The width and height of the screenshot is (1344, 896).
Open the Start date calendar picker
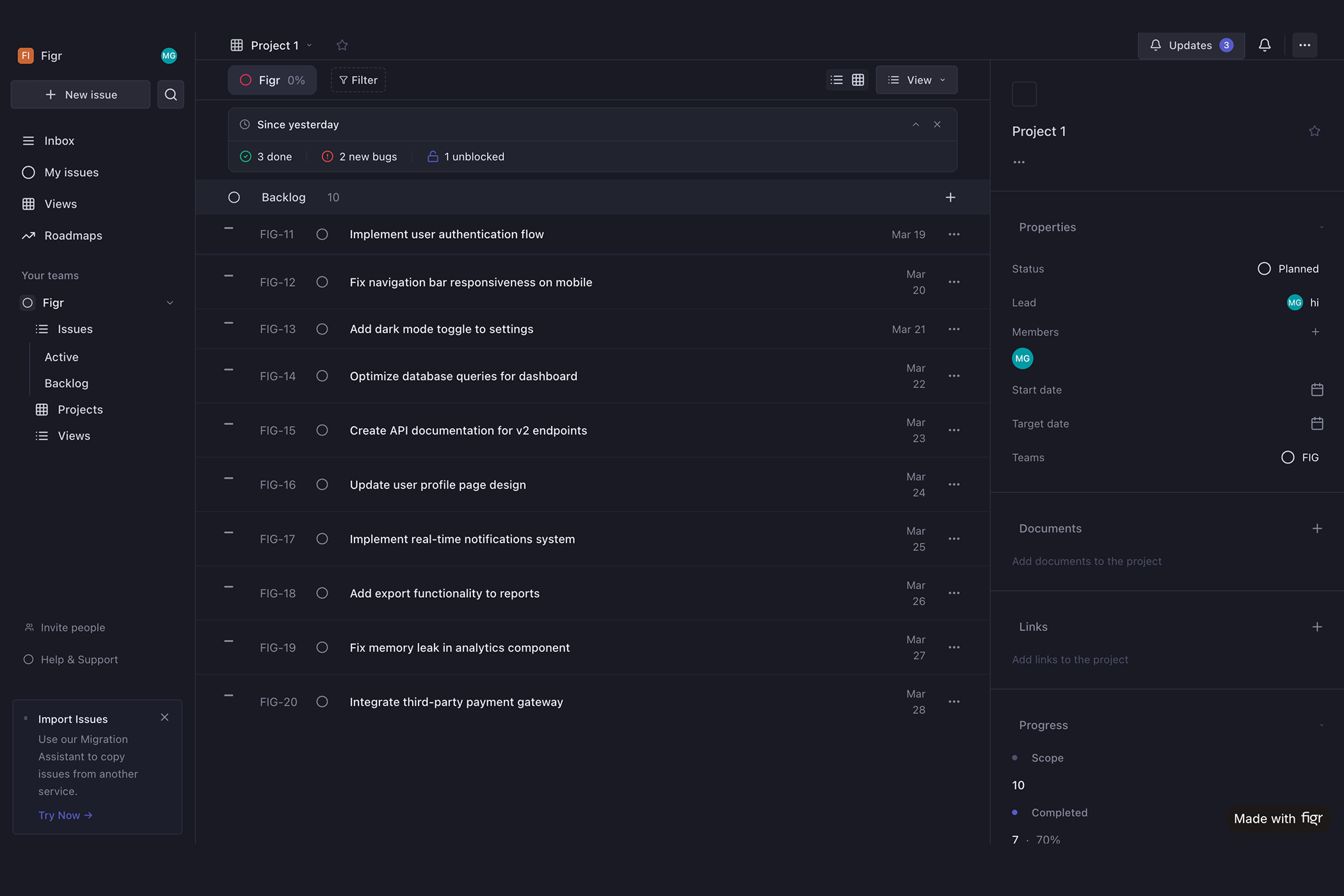point(1316,390)
